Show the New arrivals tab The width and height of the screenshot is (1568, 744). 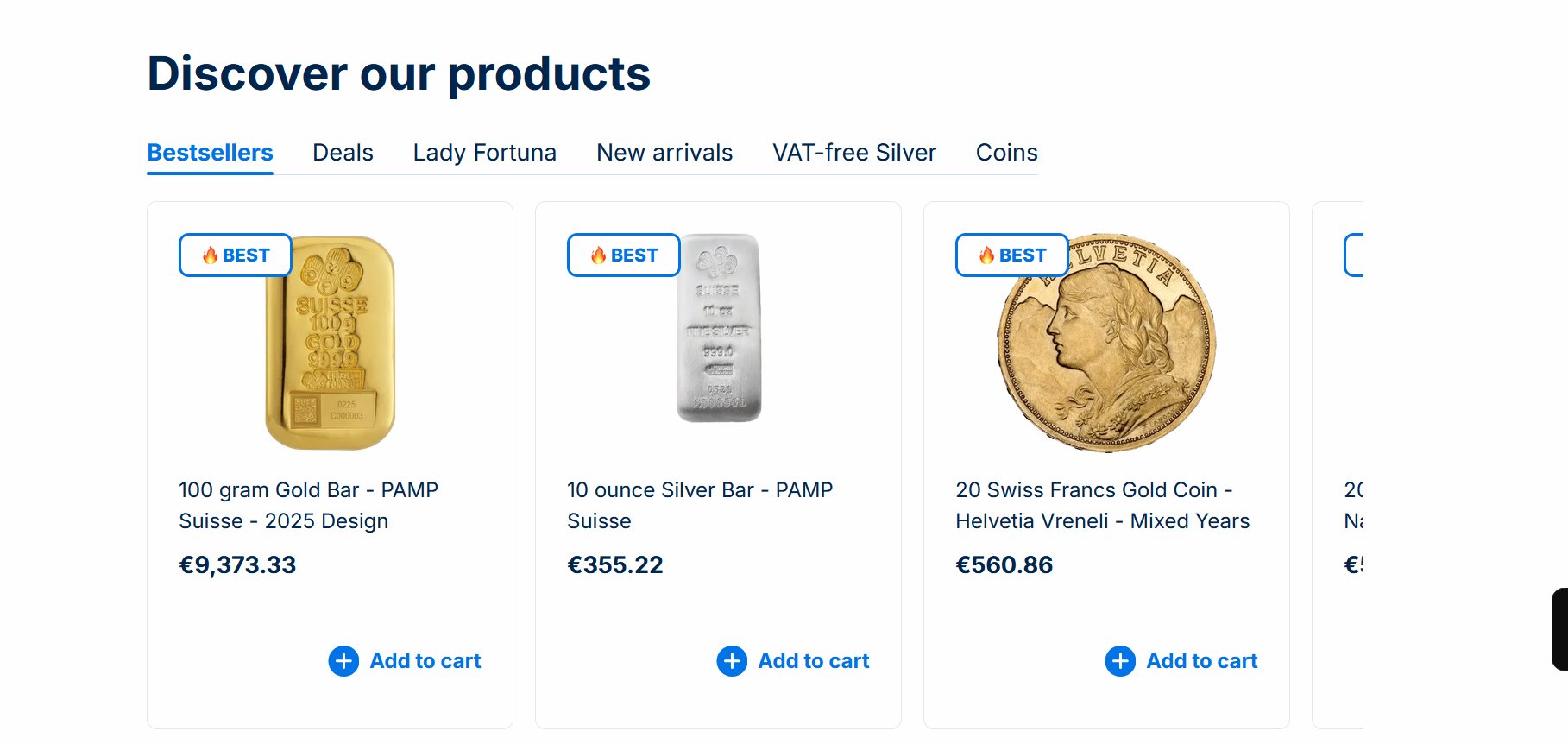point(664,153)
